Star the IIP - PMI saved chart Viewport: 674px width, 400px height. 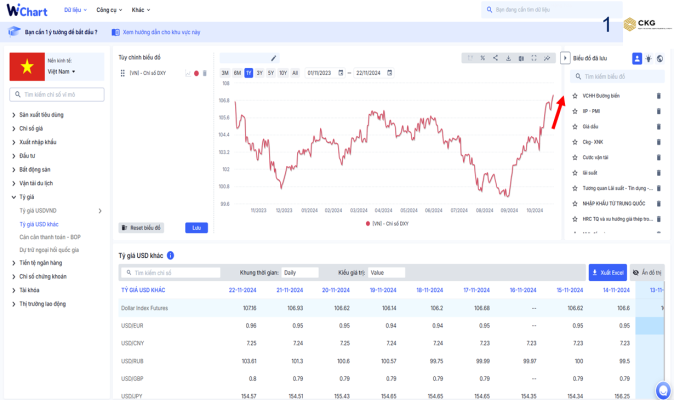click(x=575, y=111)
